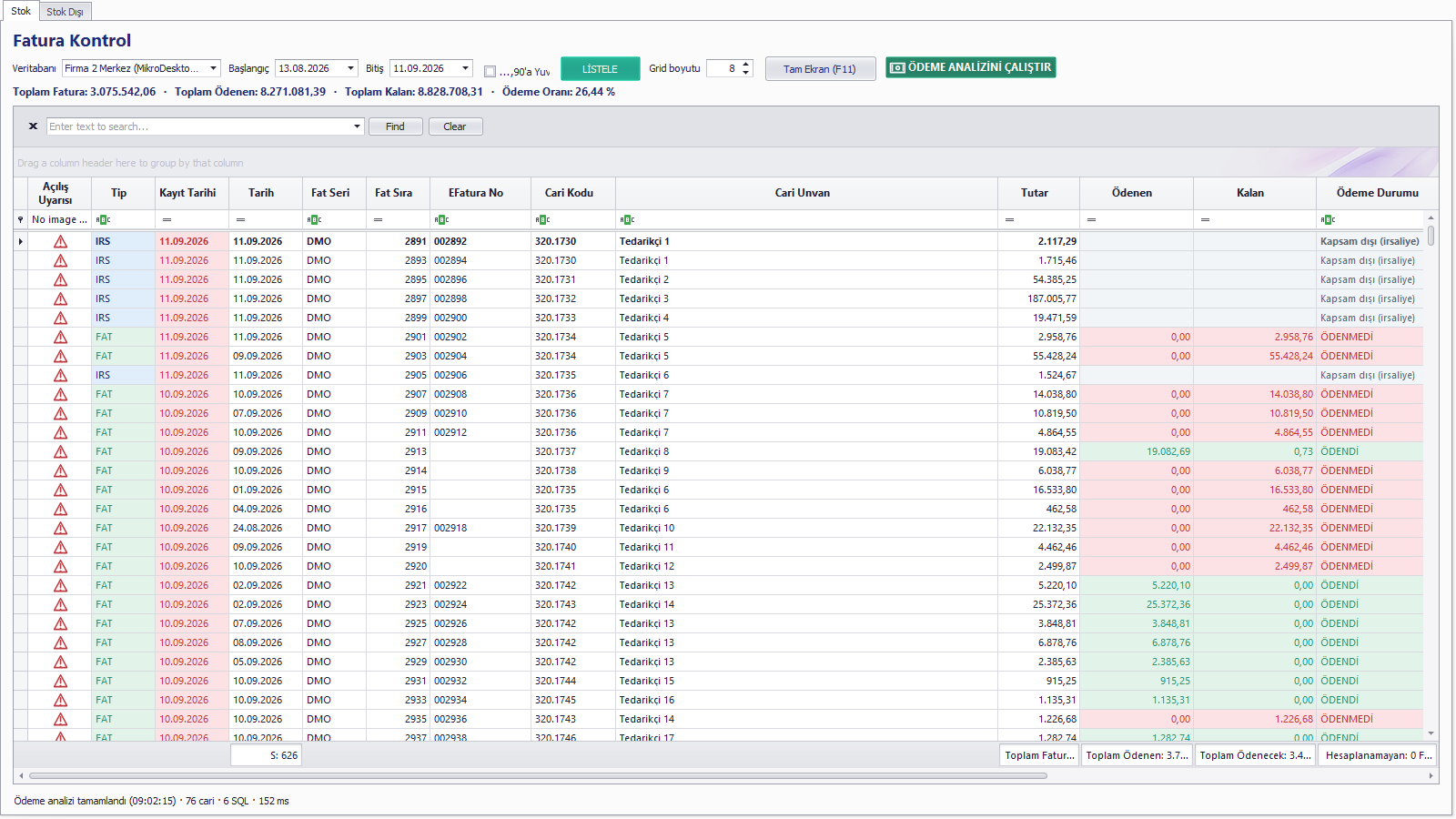Screen dimensions: 1456x819
Task: Click EFatura No filter condition icon
Action: click(441, 219)
